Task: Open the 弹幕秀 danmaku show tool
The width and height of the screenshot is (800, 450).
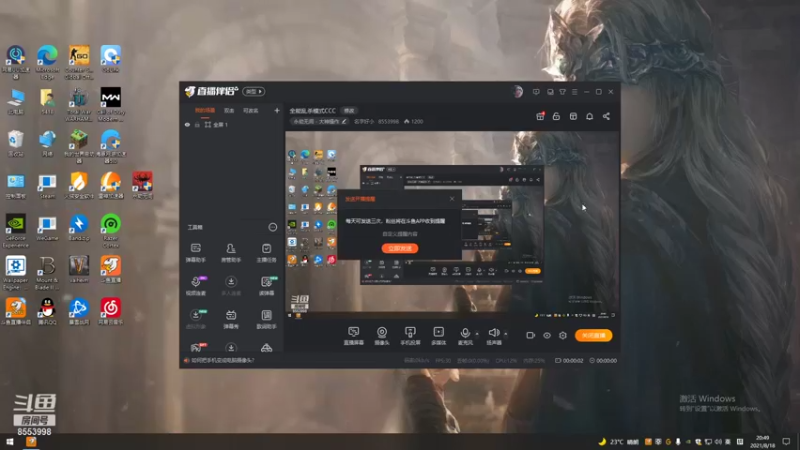Action: (x=231, y=319)
